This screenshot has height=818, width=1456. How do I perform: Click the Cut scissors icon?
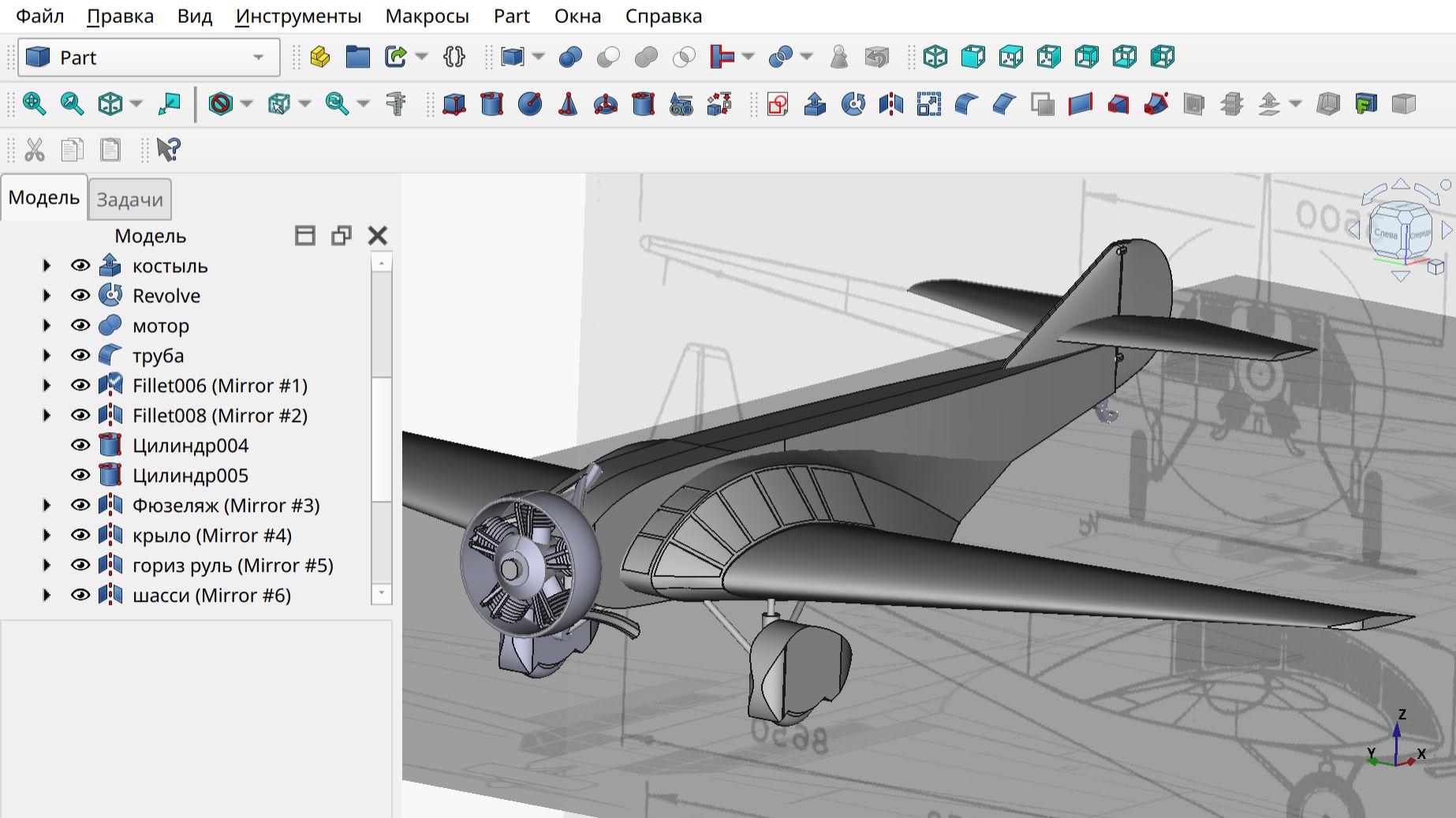click(x=34, y=149)
